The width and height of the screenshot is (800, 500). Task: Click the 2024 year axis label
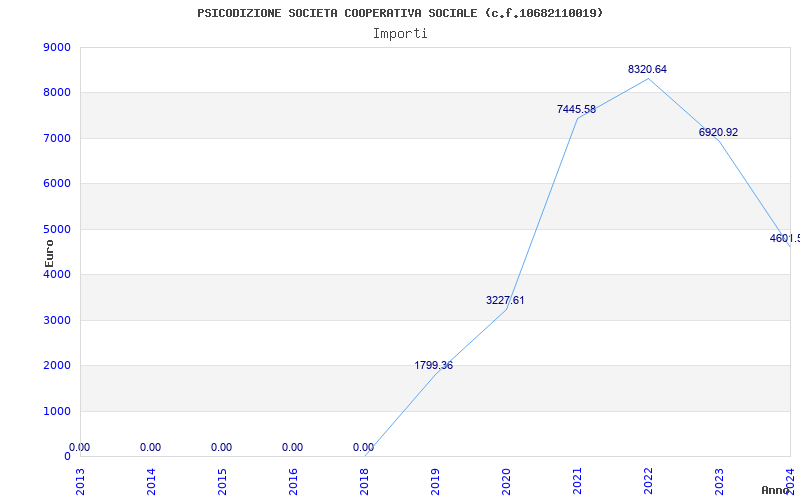[789, 480]
